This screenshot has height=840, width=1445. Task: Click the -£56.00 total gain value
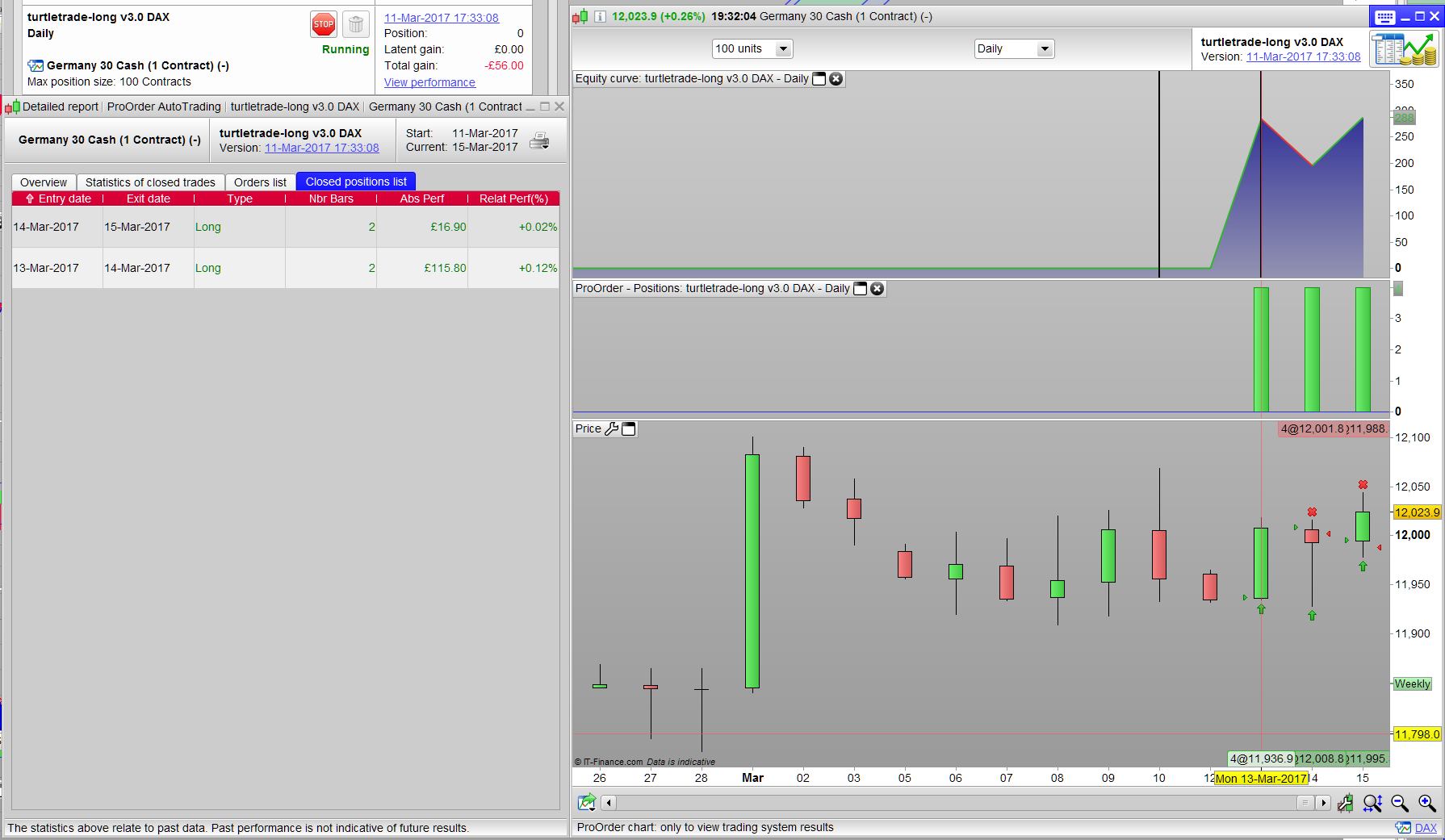(504, 66)
